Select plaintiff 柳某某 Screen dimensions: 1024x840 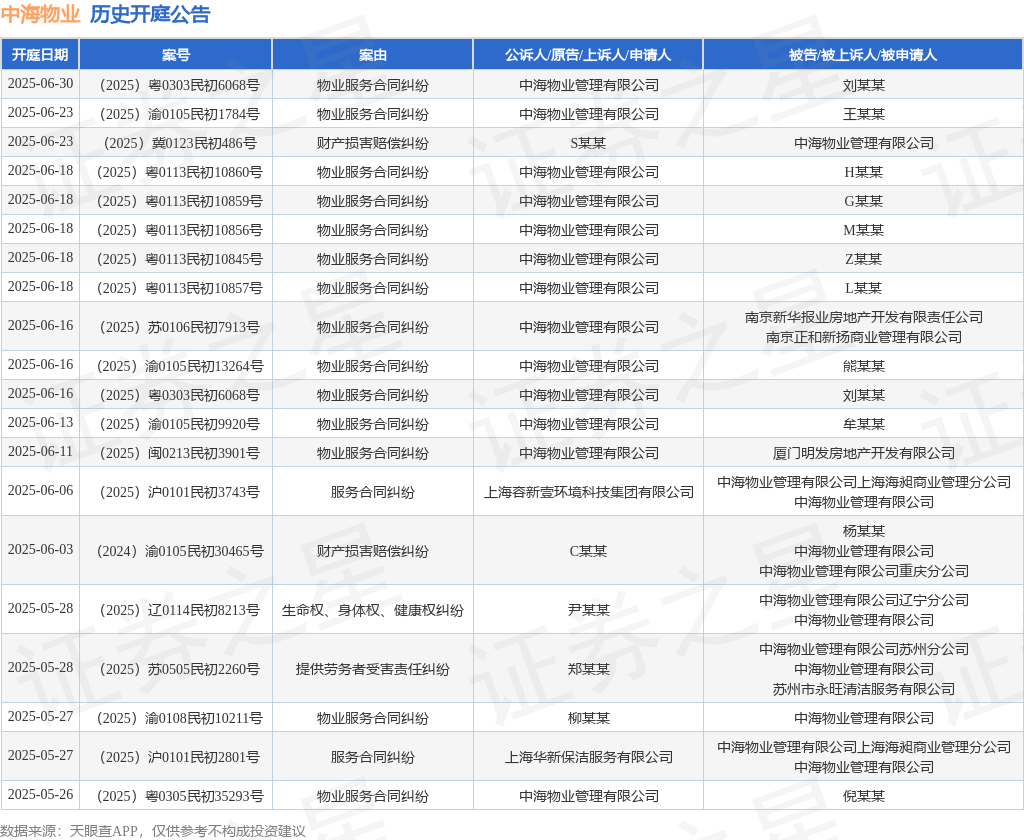(x=588, y=719)
